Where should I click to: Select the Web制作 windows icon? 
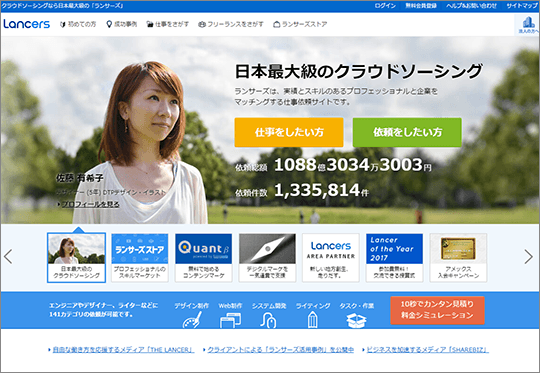click(x=230, y=320)
